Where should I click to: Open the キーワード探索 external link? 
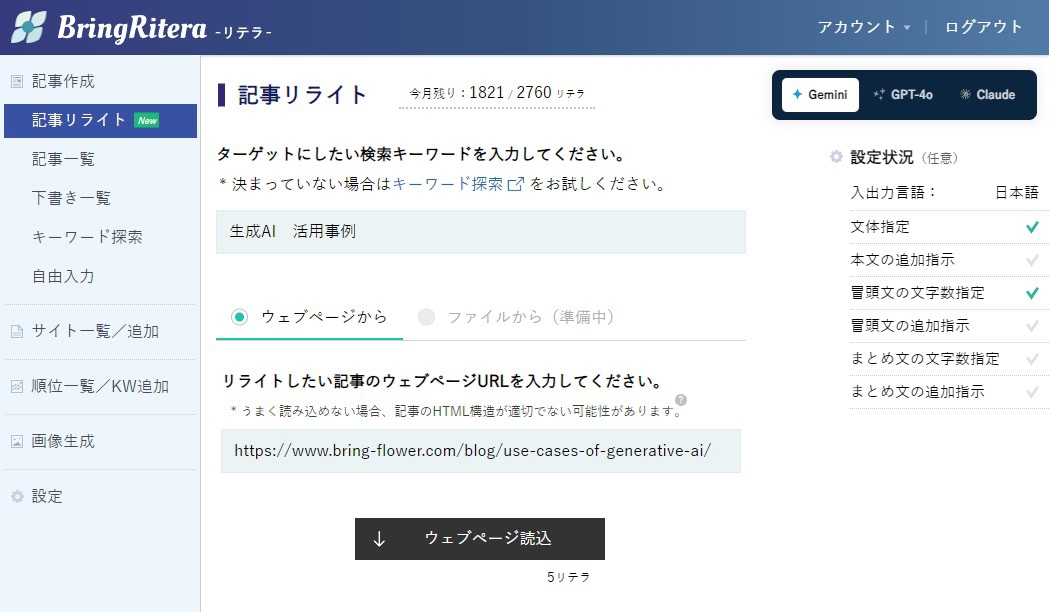(457, 184)
